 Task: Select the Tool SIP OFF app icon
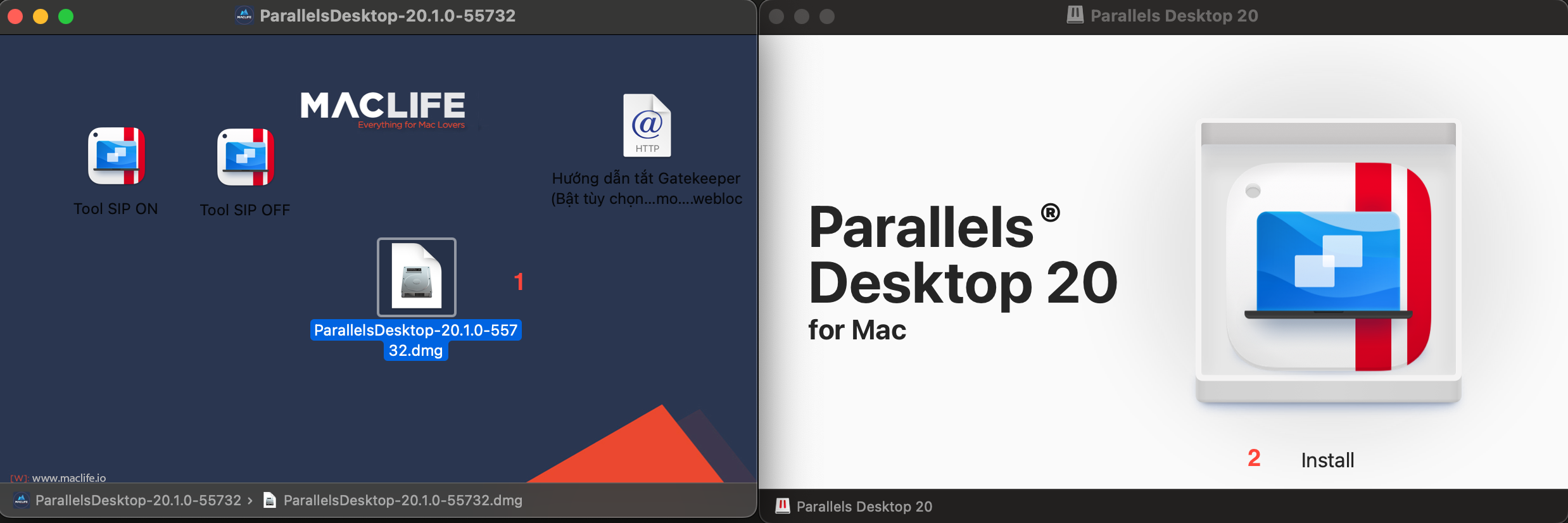pyautogui.click(x=245, y=157)
